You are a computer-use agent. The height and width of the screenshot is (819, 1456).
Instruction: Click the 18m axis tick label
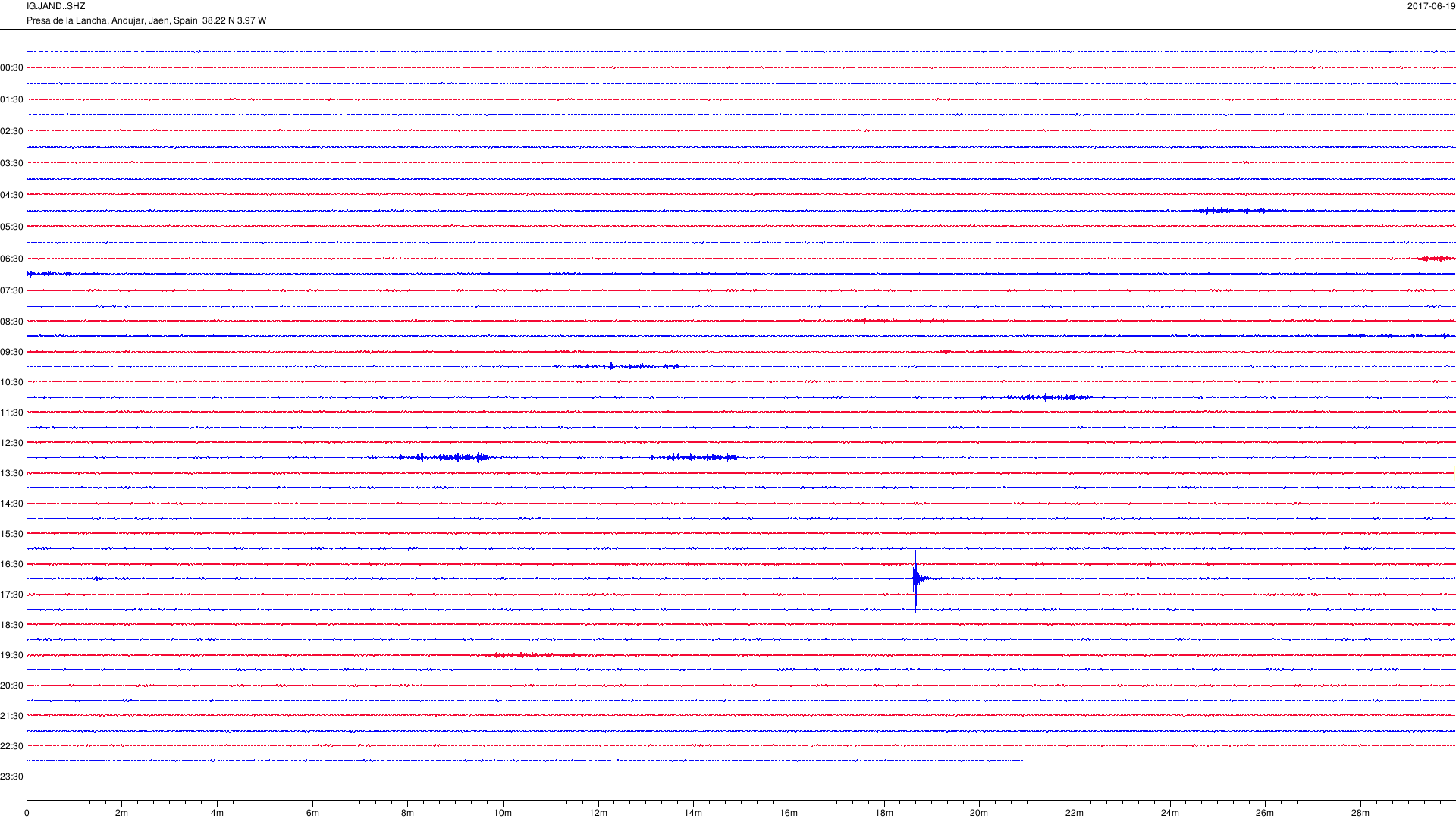pos(884,814)
